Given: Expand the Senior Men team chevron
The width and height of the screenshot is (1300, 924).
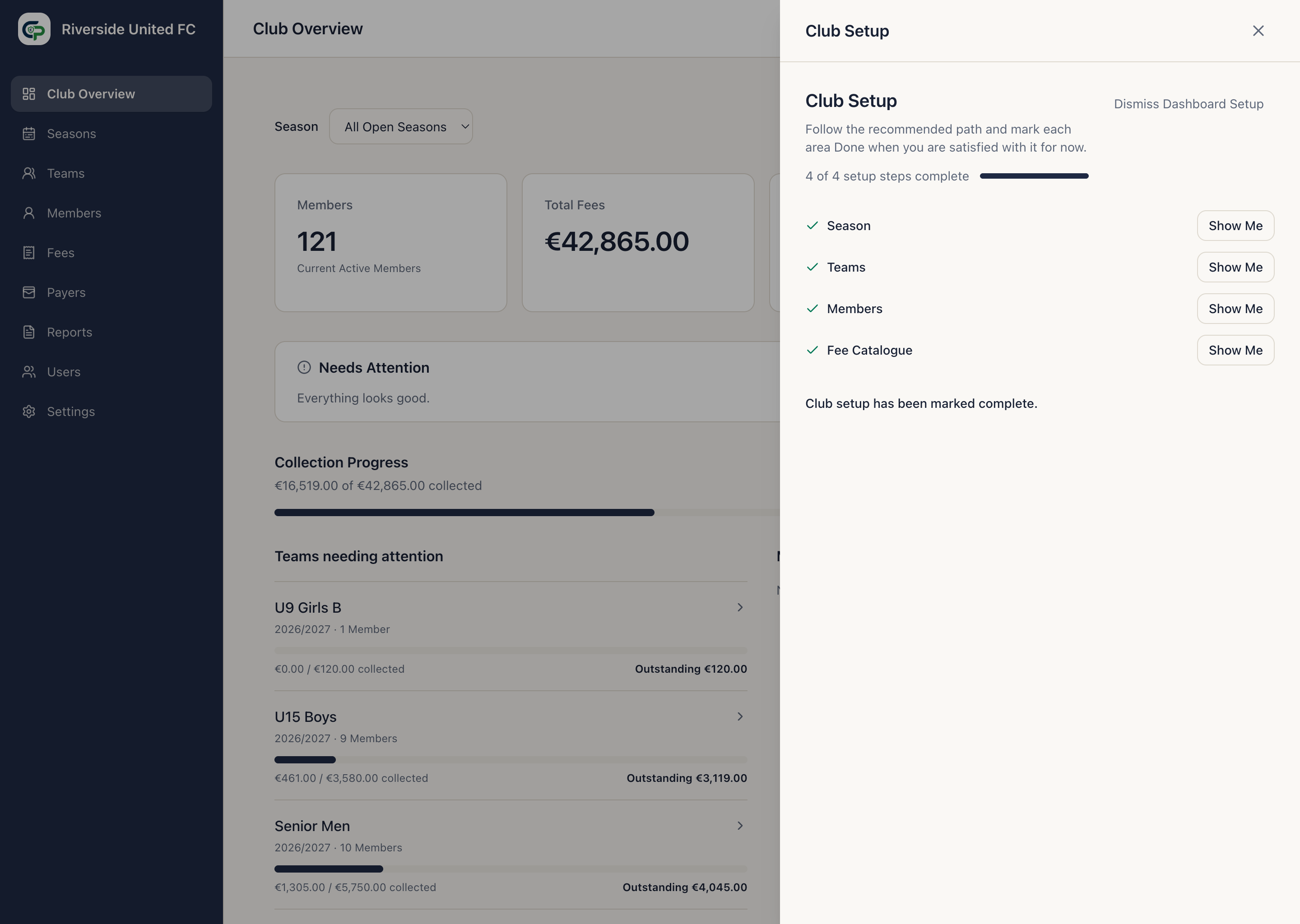Looking at the screenshot, I should click(x=740, y=826).
